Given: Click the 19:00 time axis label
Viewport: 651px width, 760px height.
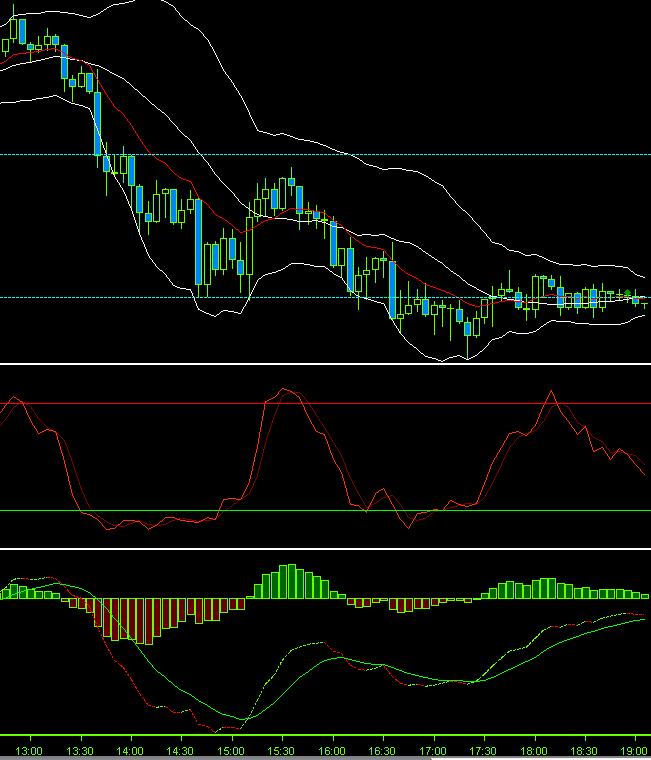Looking at the screenshot, I should (x=635, y=751).
